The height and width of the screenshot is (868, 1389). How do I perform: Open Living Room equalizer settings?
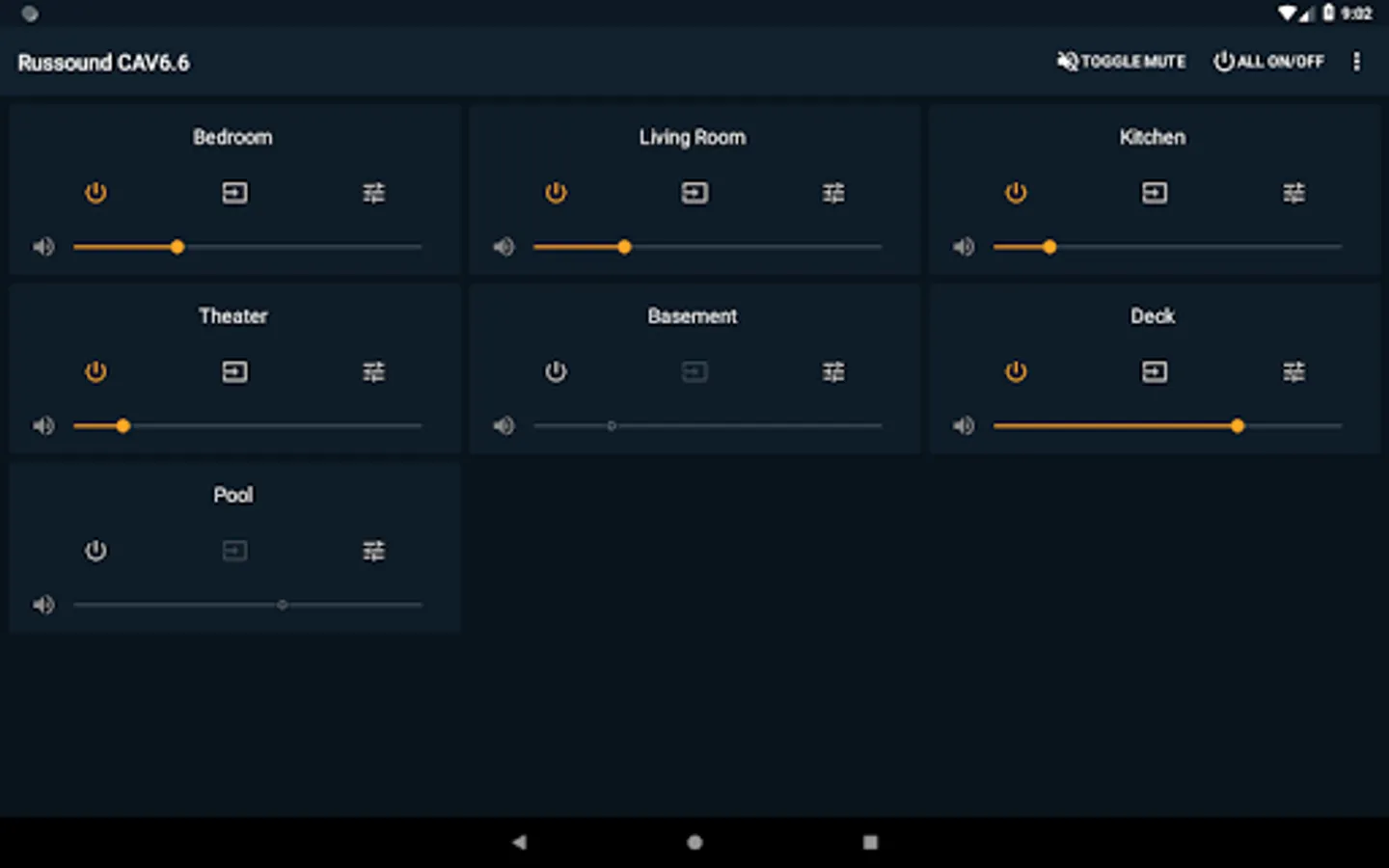coord(833,193)
